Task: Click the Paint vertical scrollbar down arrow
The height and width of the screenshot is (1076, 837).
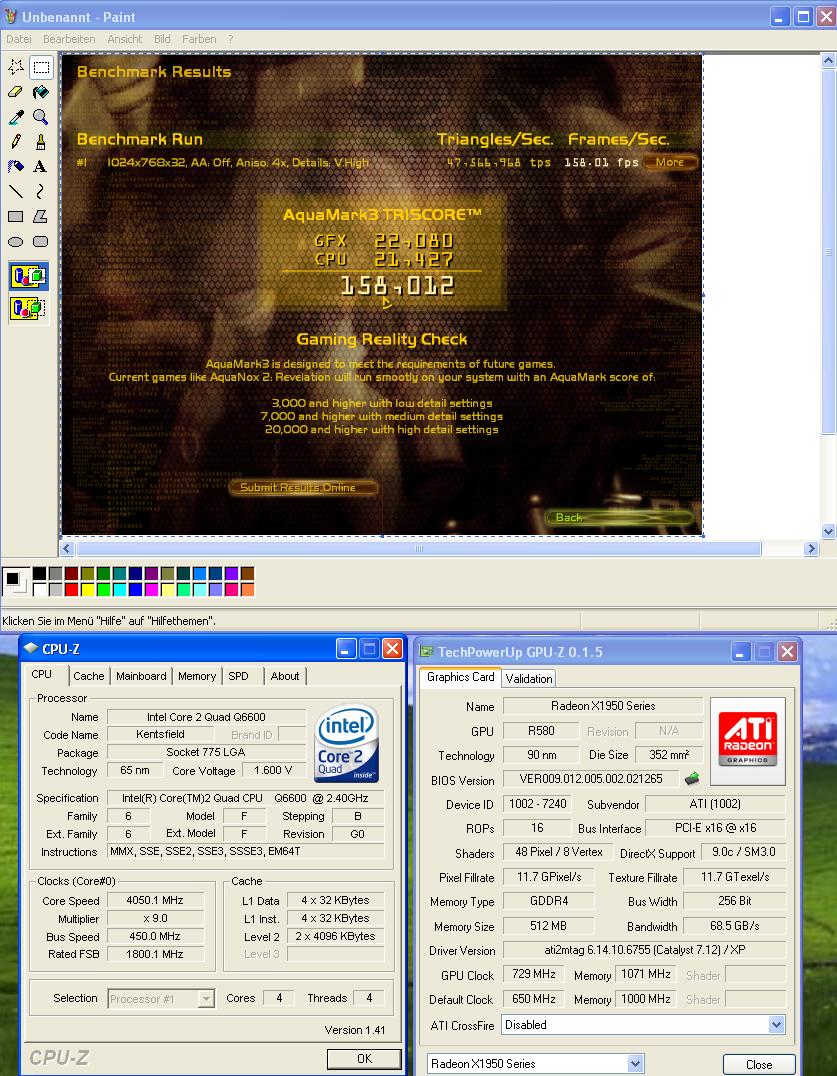Action: [828, 531]
